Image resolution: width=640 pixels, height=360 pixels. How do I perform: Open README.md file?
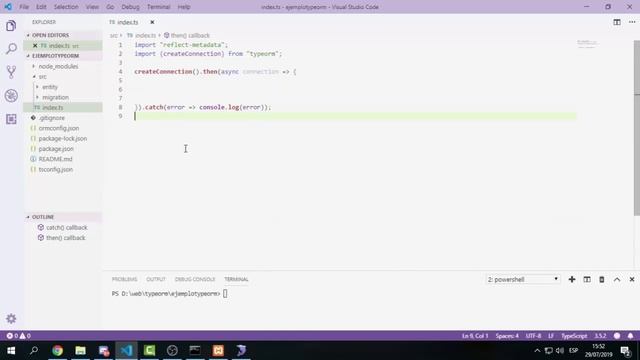click(x=55, y=159)
